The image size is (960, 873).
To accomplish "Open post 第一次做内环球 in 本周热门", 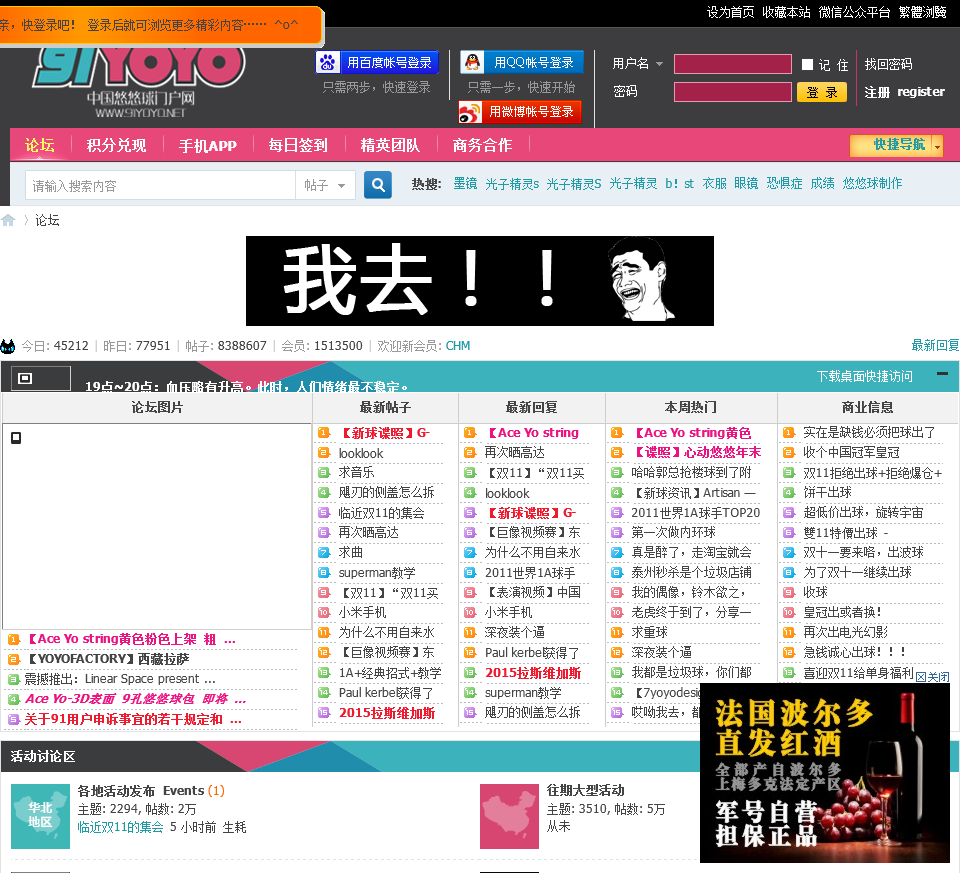I will (673, 533).
